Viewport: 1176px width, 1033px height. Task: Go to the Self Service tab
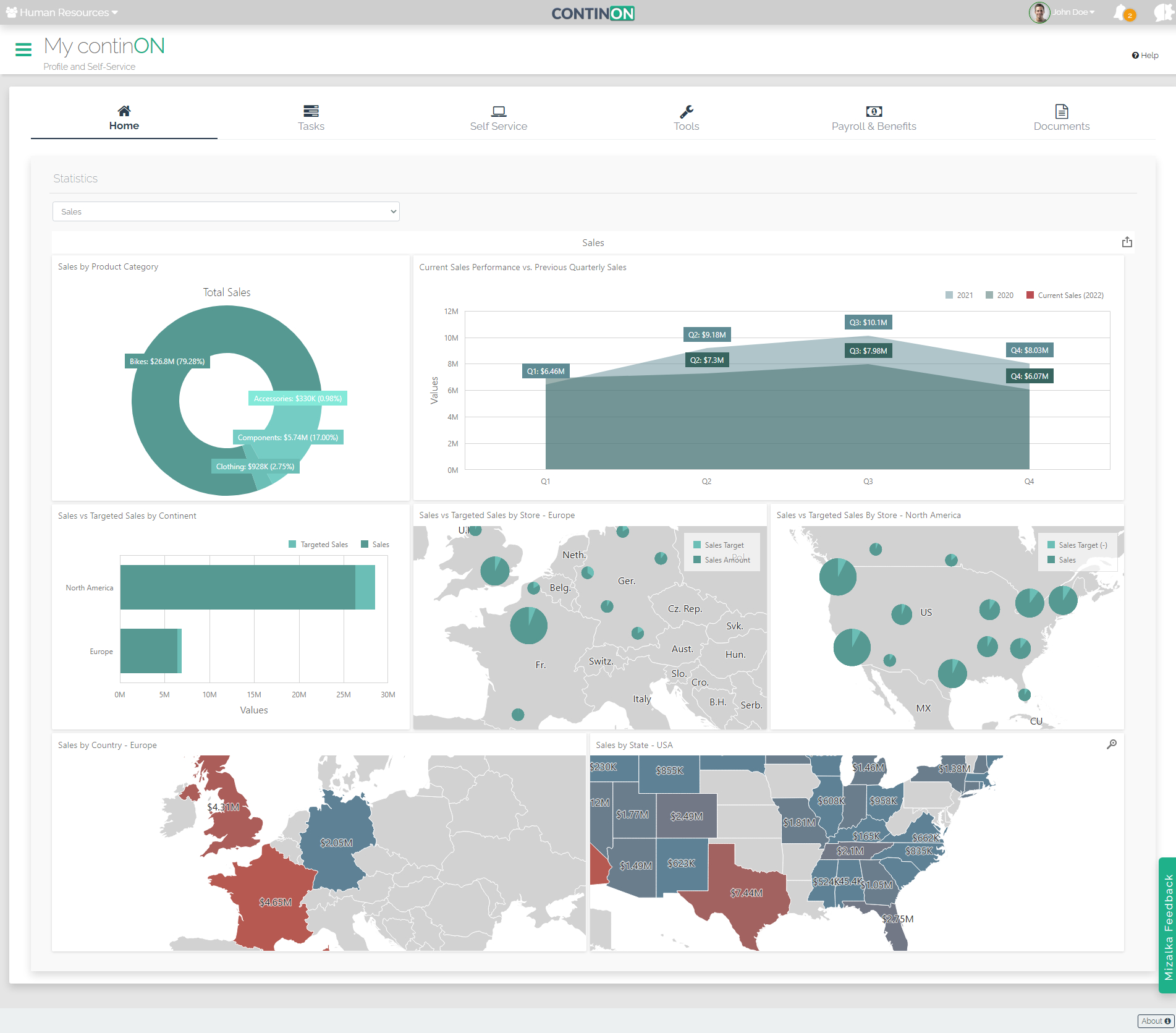[x=498, y=118]
